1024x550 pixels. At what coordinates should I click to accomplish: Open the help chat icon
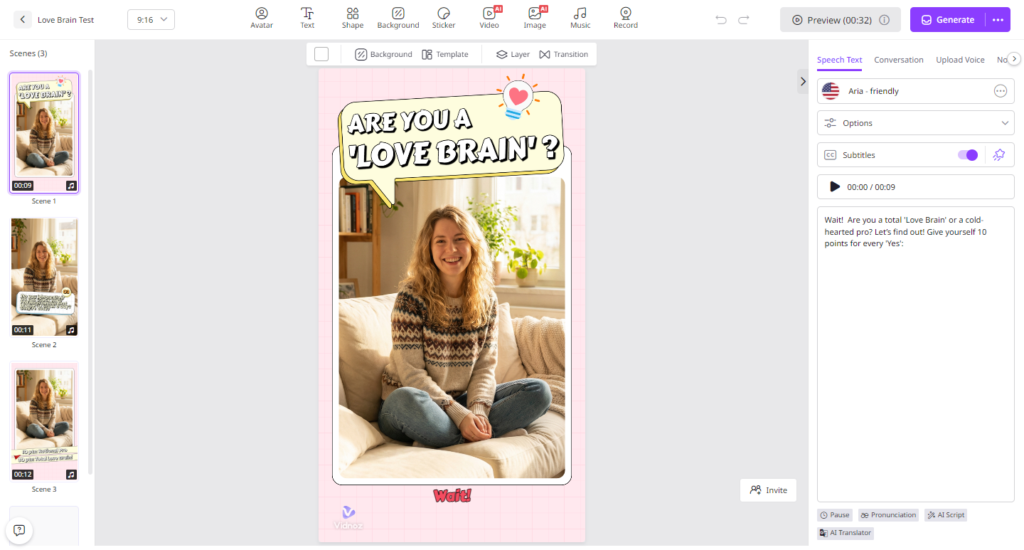coord(19,530)
